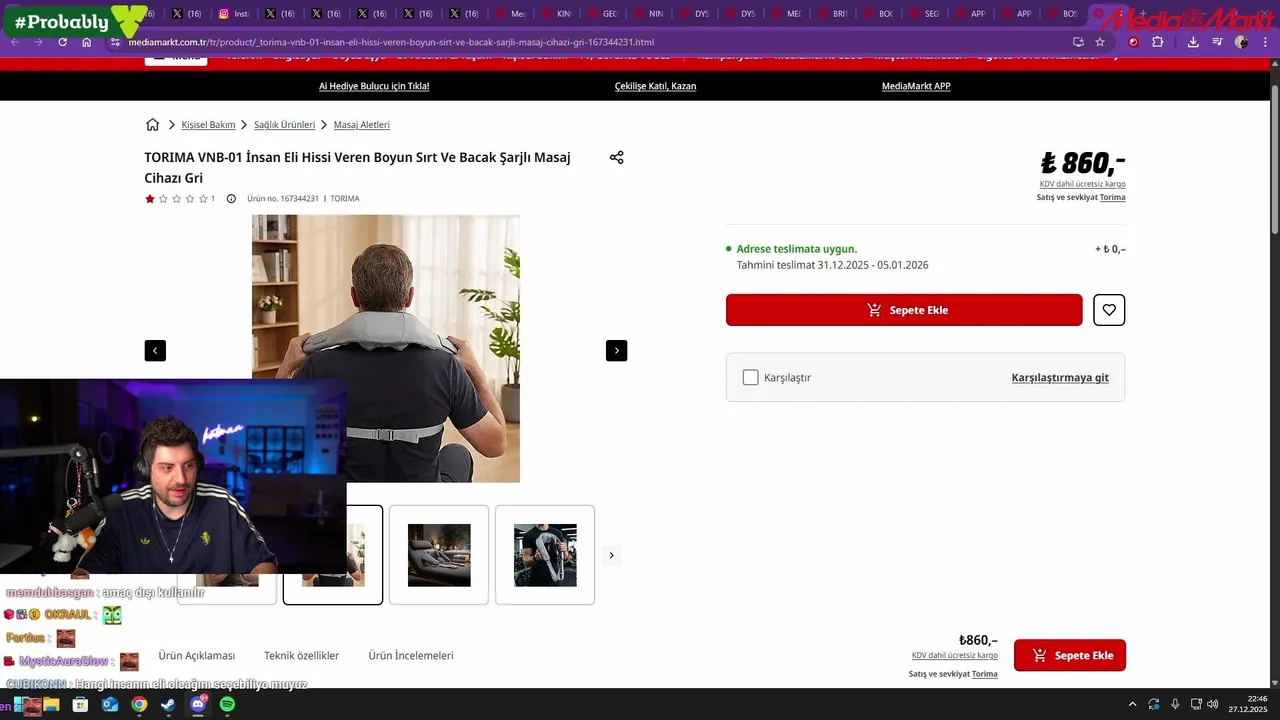Image resolution: width=1280 pixels, height=720 pixels.
Task: Click Google Chrome taskbar icon
Action: pyautogui.click(x=139, y=705)
